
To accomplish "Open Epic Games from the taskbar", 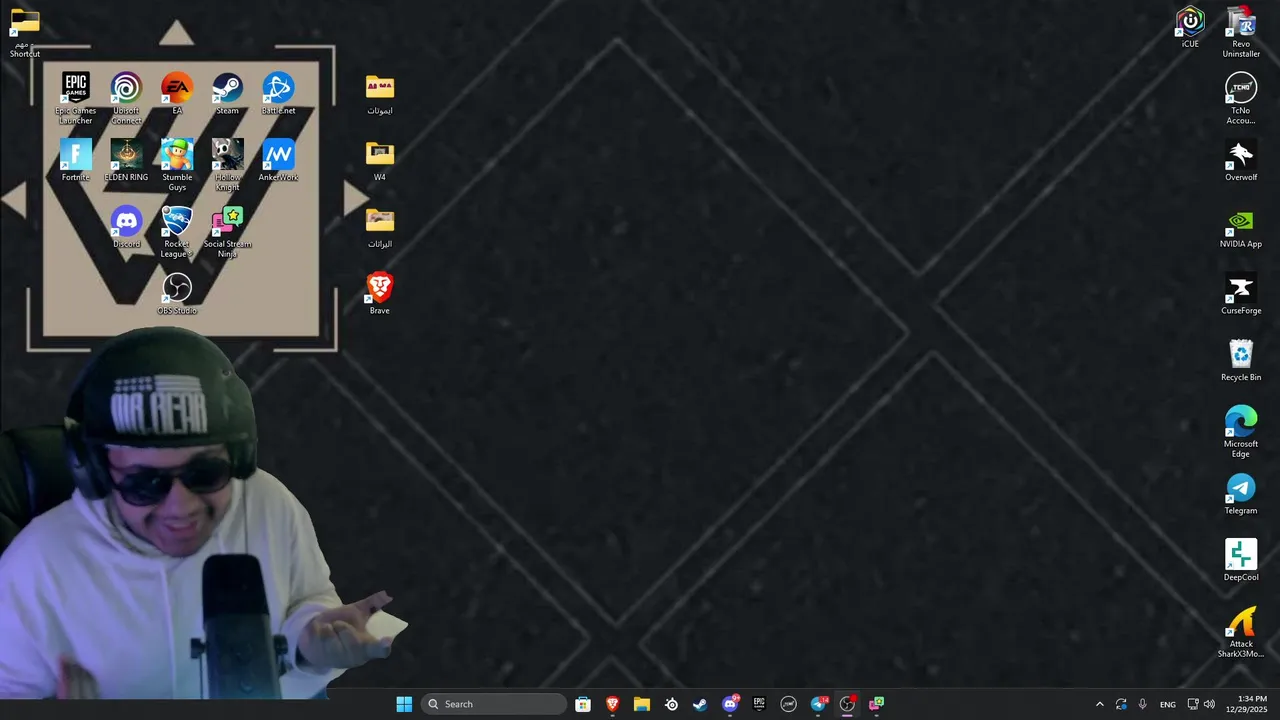I will [759, 704].
